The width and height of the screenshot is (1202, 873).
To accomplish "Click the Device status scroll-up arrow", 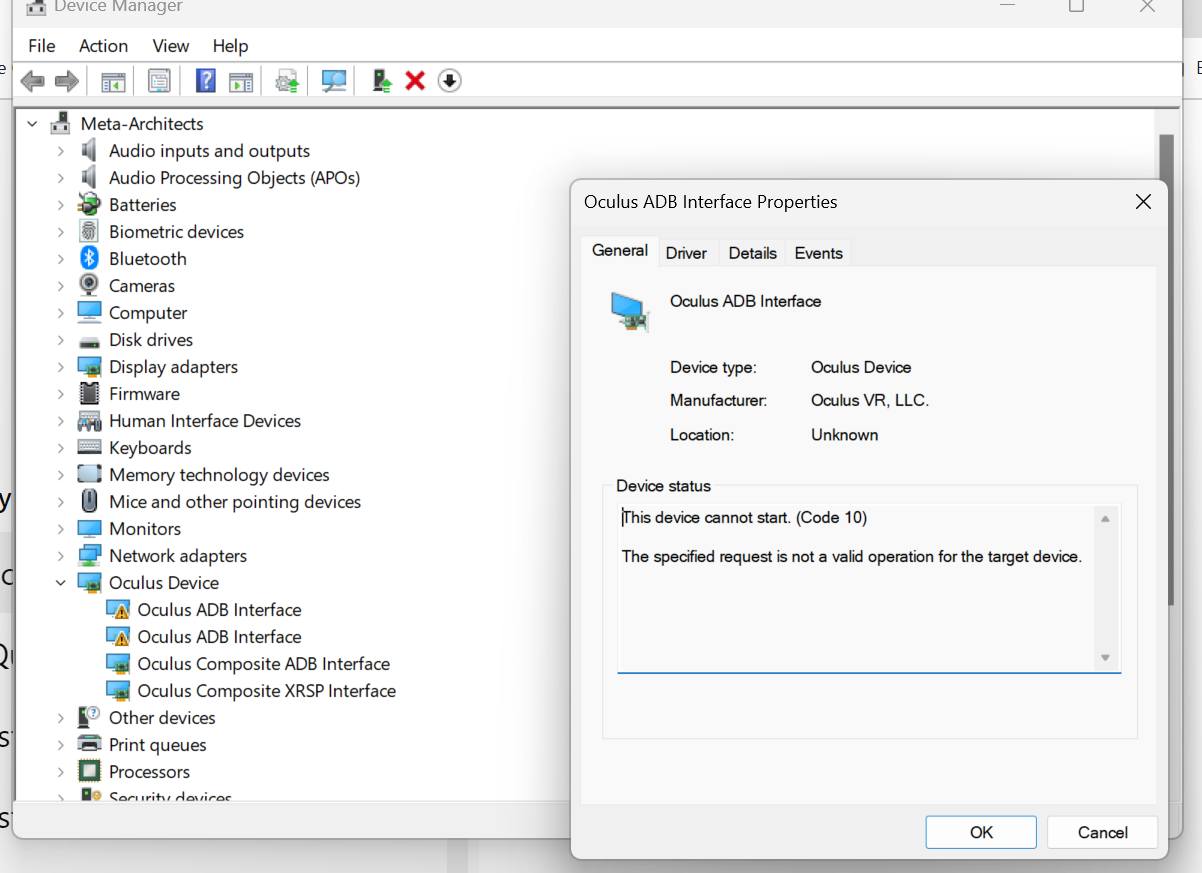I will (x=1105, y=518).
